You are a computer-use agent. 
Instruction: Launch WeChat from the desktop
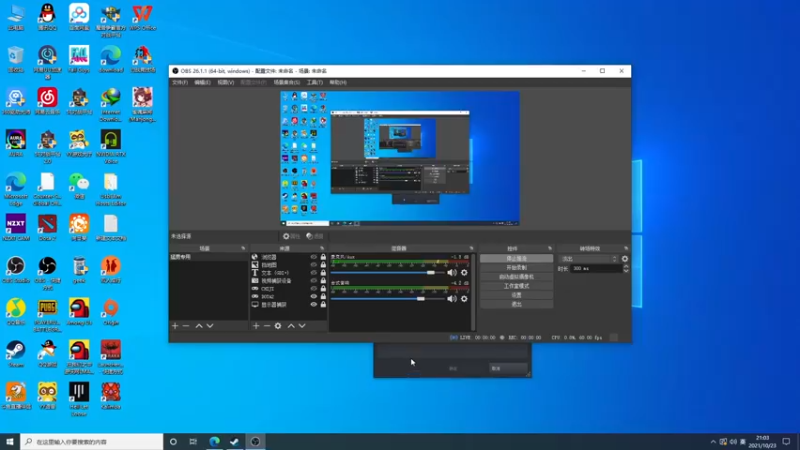pos(79,186)
